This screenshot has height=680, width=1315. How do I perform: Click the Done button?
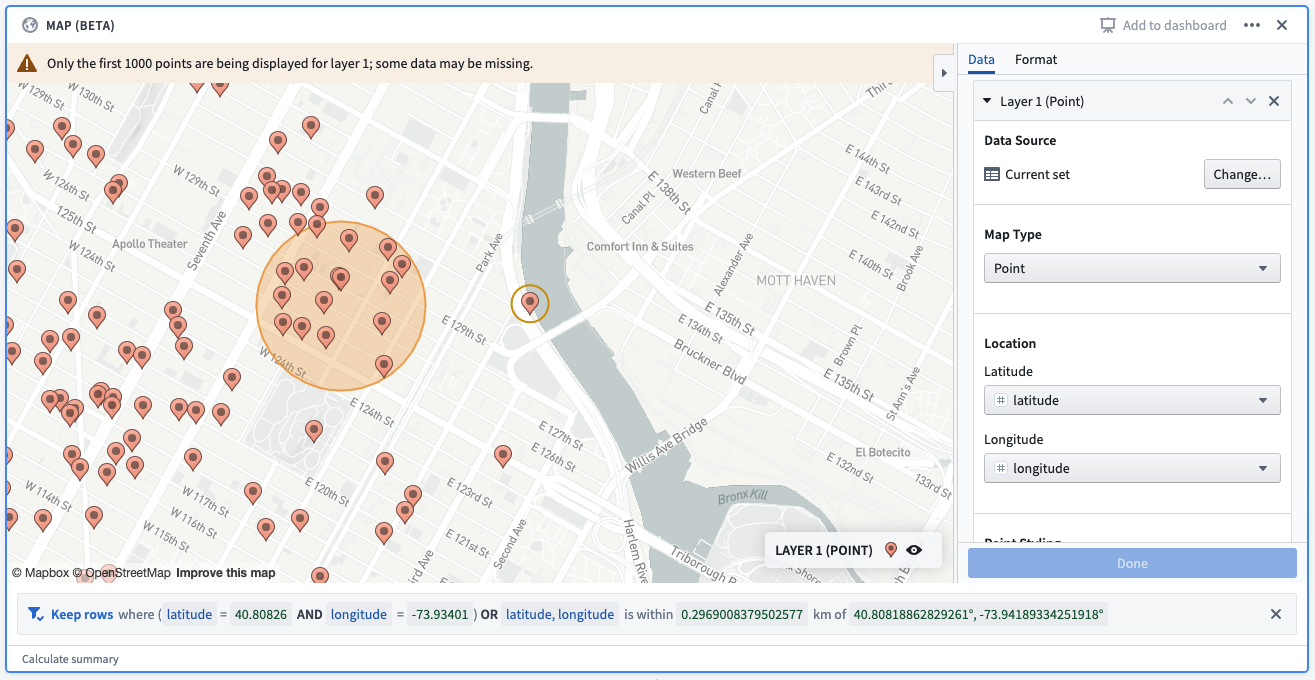pyautogui.click(x=1132, y=563)
